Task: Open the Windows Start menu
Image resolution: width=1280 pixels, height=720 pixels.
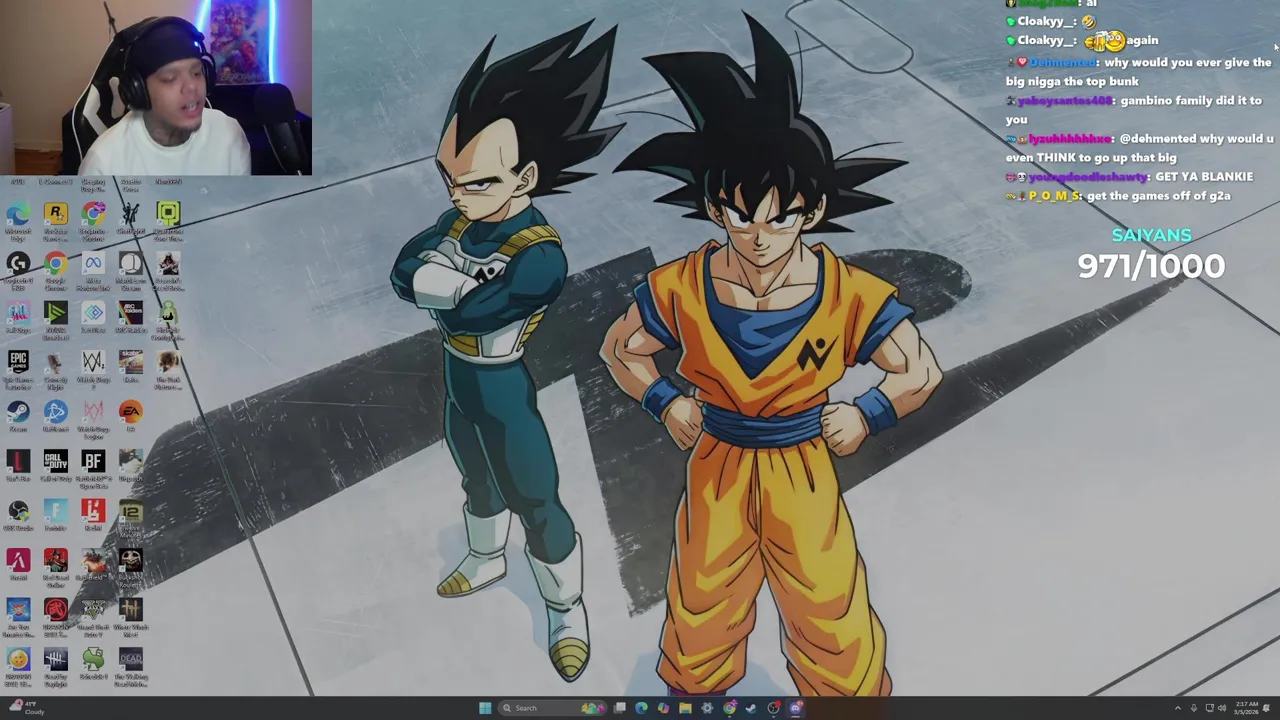Action: 485,708
